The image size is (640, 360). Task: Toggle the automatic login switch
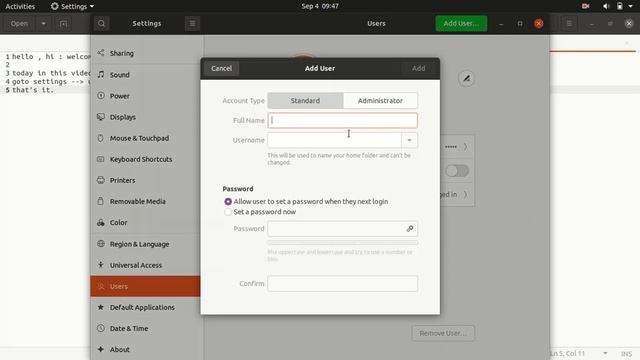click(457, 171)
